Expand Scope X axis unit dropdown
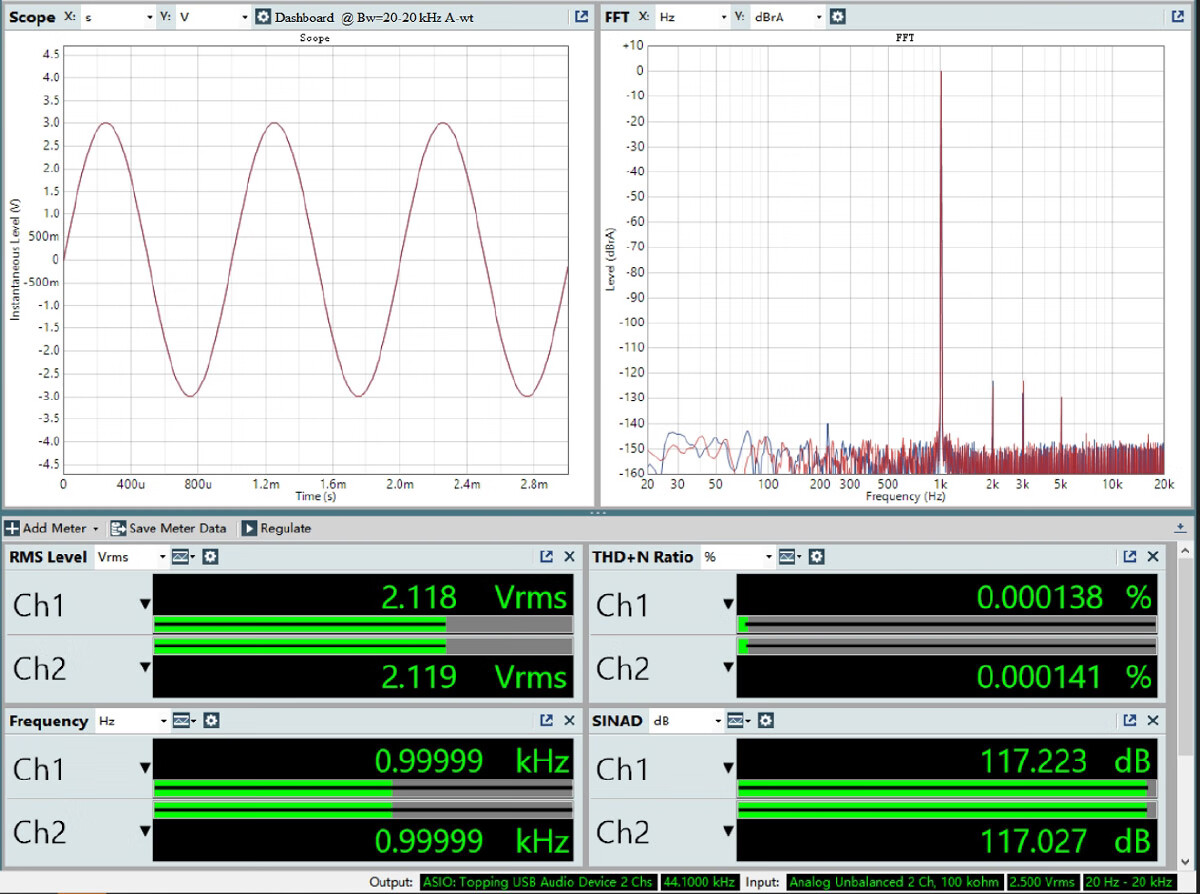This screenshot has height=894, width=1200. coord(149,17)
